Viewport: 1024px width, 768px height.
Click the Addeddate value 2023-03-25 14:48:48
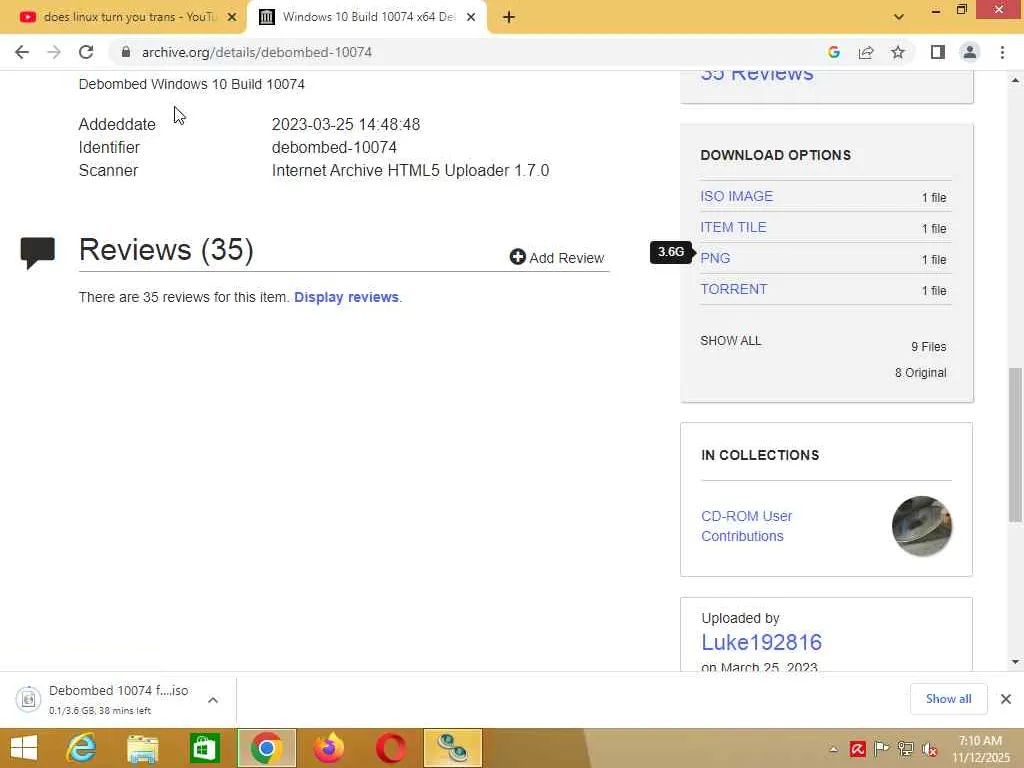[x=345, y=124]
